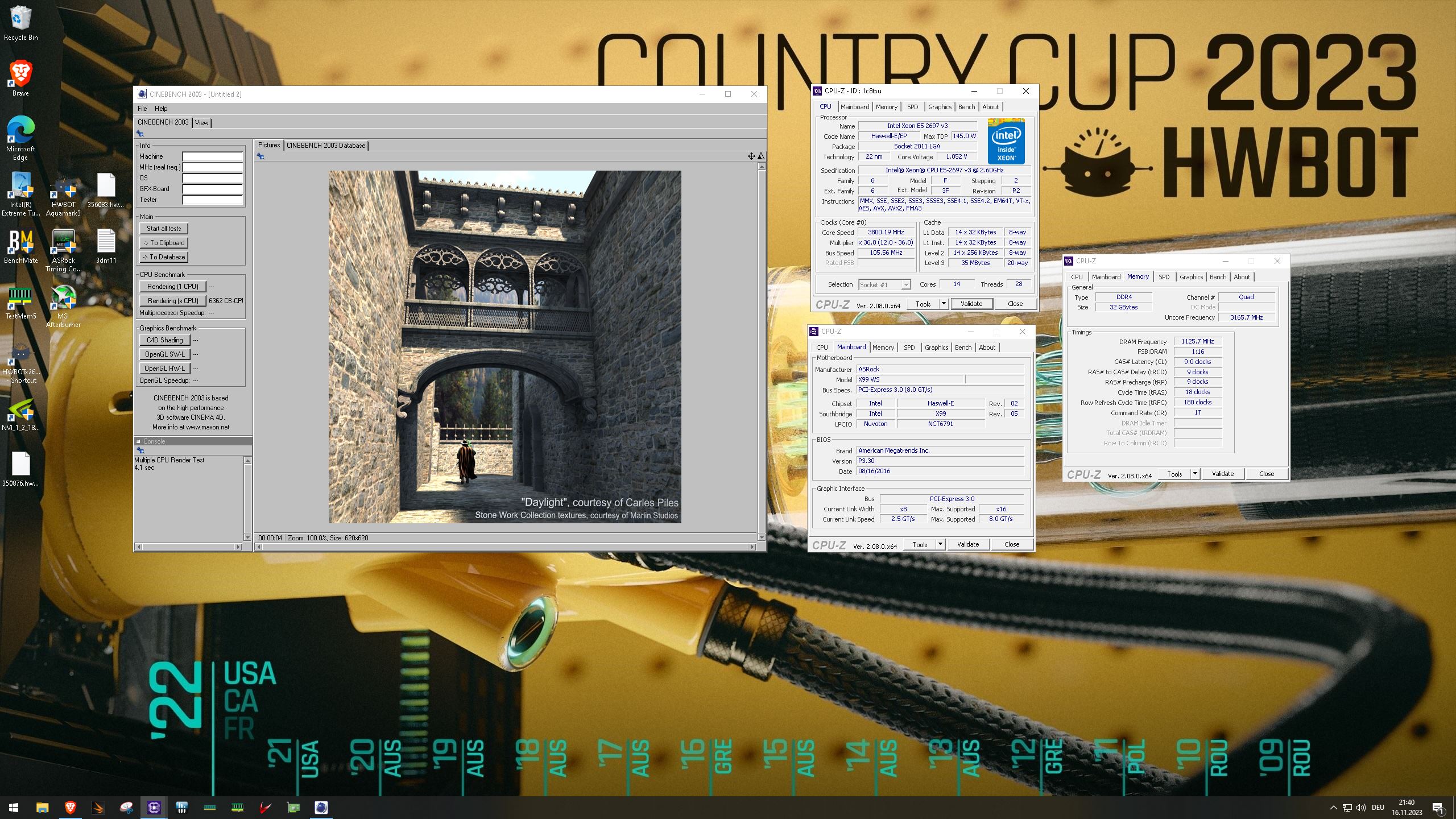Click the Tester input field

pyautogui.click(x=212, y=200)
